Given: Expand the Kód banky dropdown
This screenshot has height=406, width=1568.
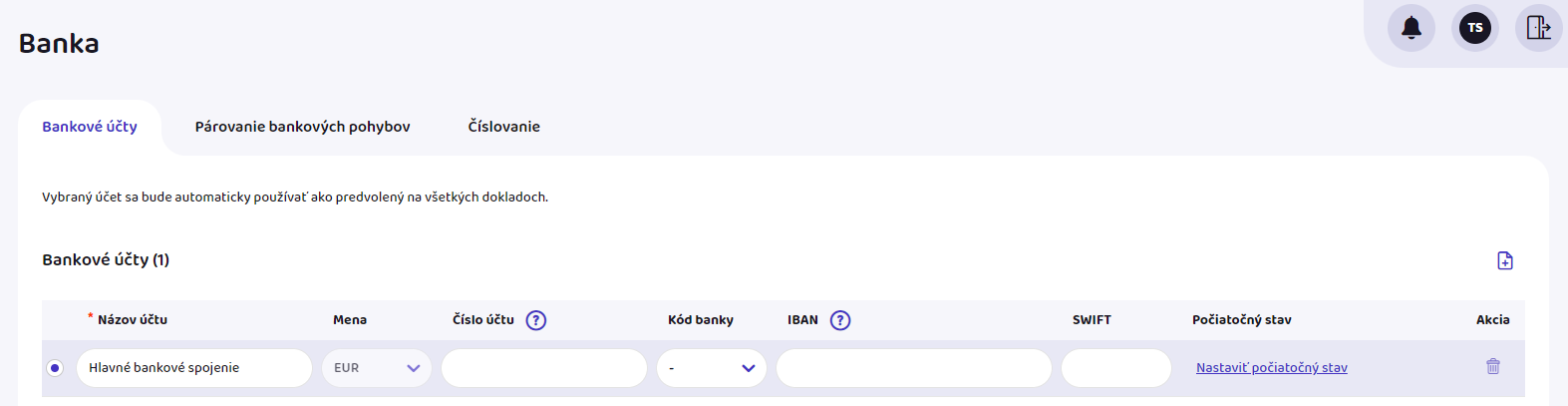Looking at the screenshot, I should [712, 368].
